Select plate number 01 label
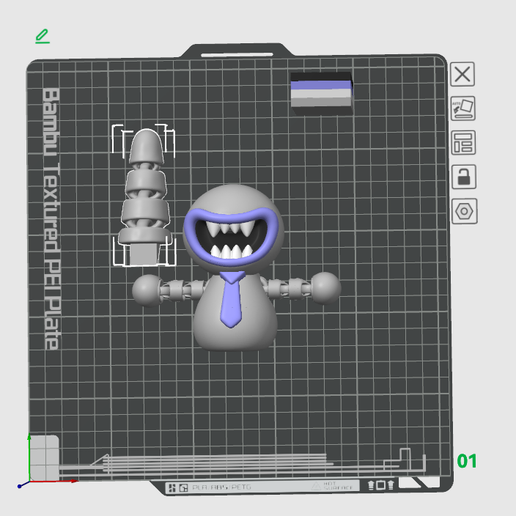 tap(467, 461)
